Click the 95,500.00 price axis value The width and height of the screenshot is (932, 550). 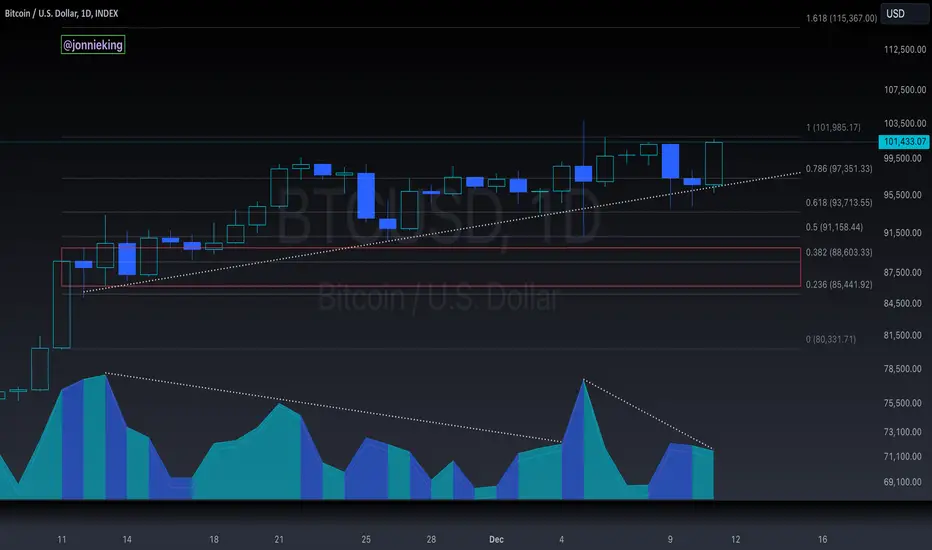pos(902,195)
